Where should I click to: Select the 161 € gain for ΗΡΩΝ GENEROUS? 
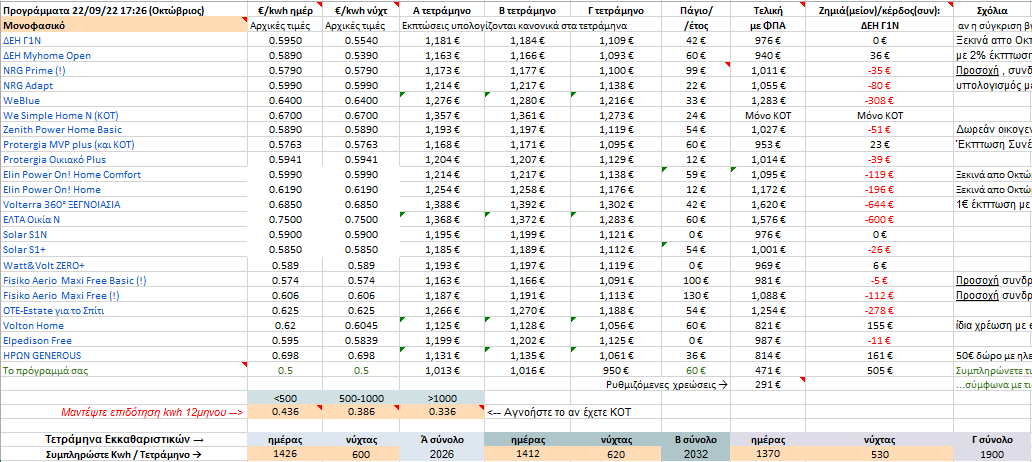(x=879, y=356)
